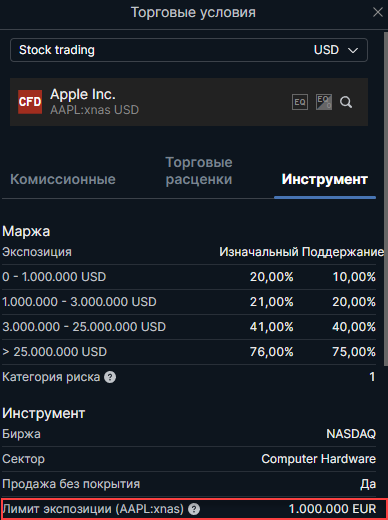The width and height of the screenshot is (388, 520).
Task: Click the chevron arrow beside USD
Action: click(x=353, y=50)
